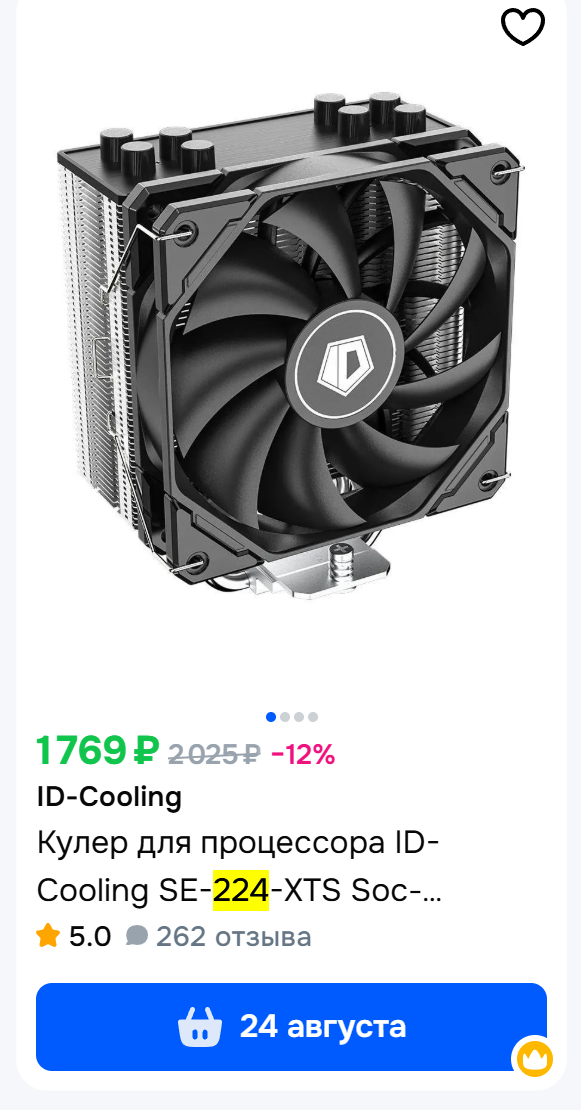Switch to the second image carousel dot
This screenshot has height=1110, width=581.
point(285,716)
